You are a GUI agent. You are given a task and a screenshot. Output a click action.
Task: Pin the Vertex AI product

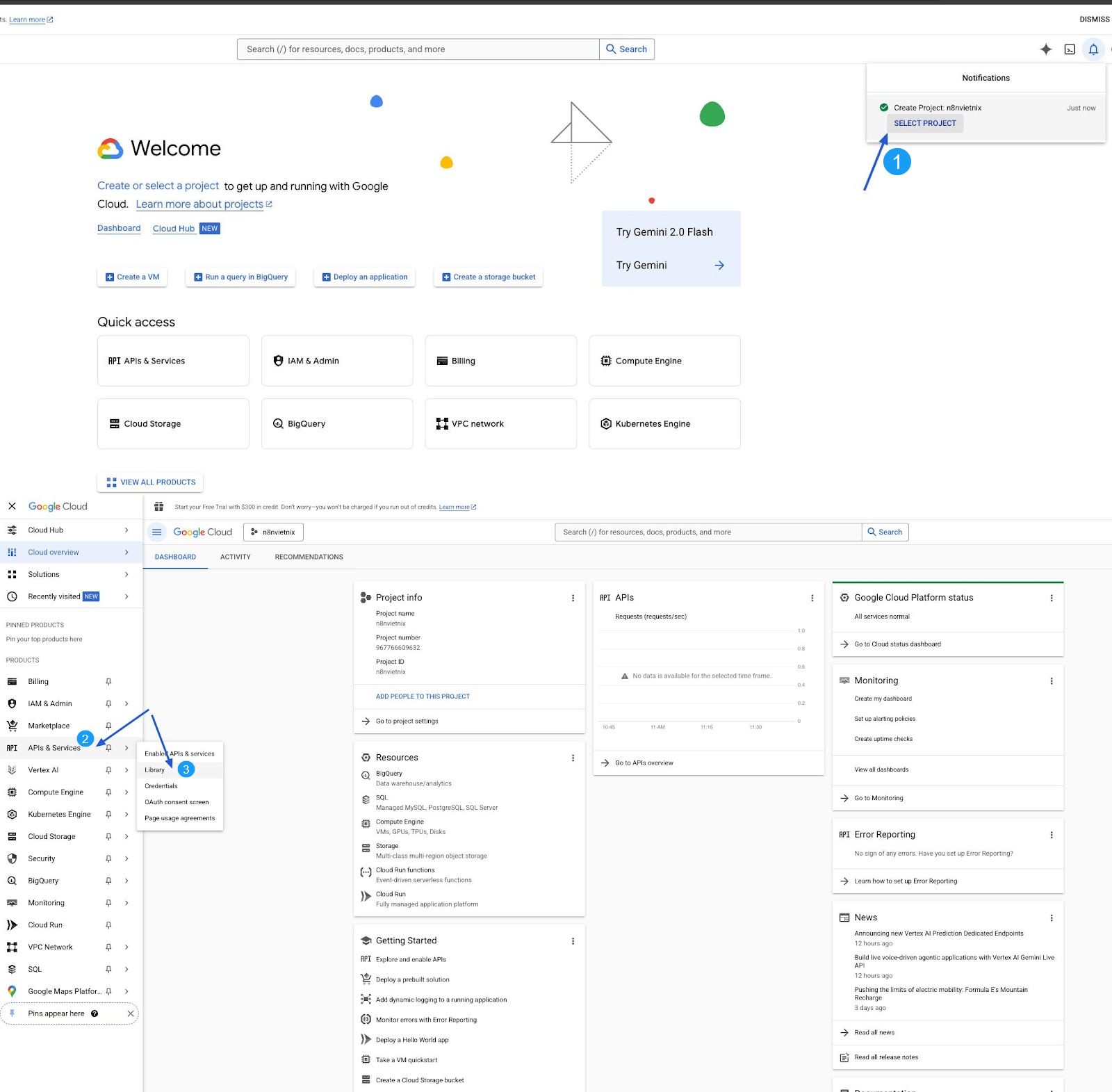coord(108,770)
